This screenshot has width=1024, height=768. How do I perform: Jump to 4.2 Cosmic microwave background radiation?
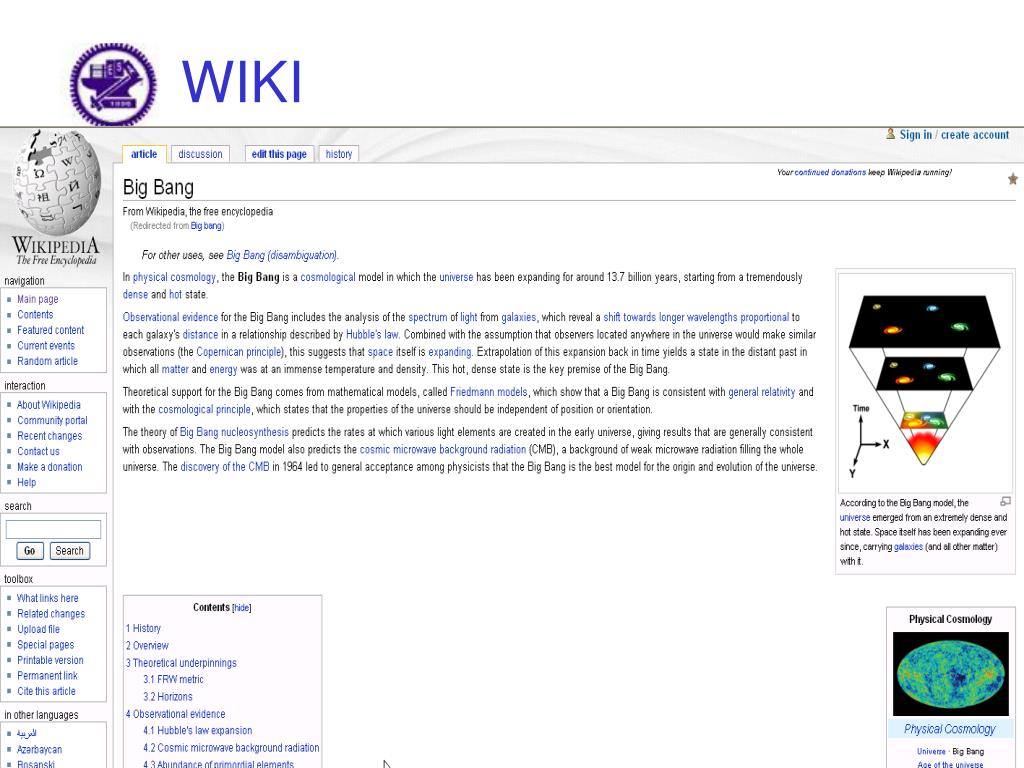point(231,748)
